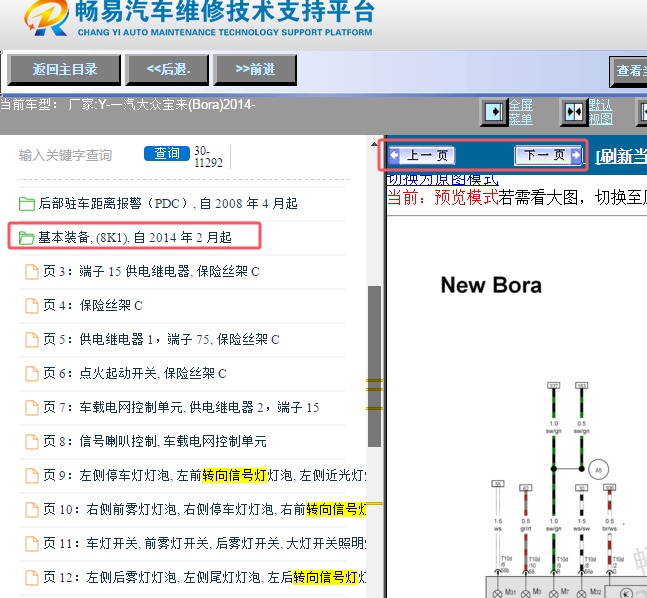The image size is (647, 598).
Task: Click the 查询 search button
Action: [x=167, y=154]
